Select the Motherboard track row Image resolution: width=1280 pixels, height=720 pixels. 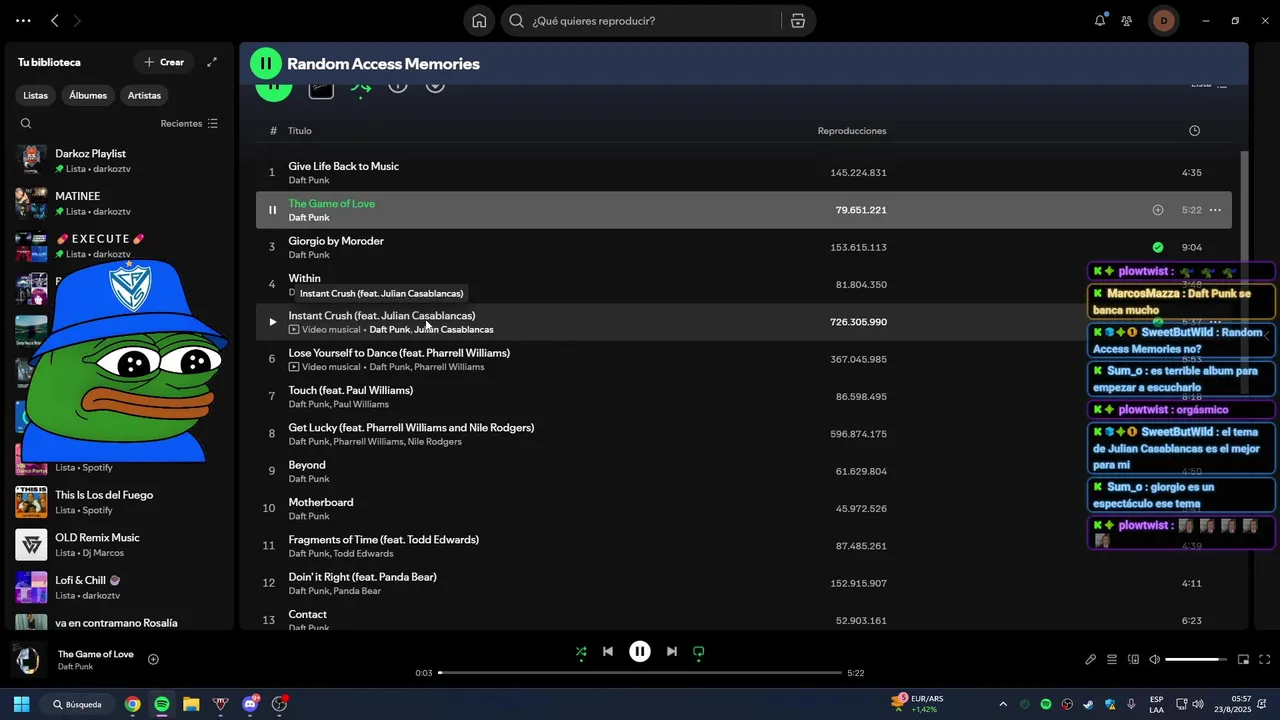click(743, 508)
